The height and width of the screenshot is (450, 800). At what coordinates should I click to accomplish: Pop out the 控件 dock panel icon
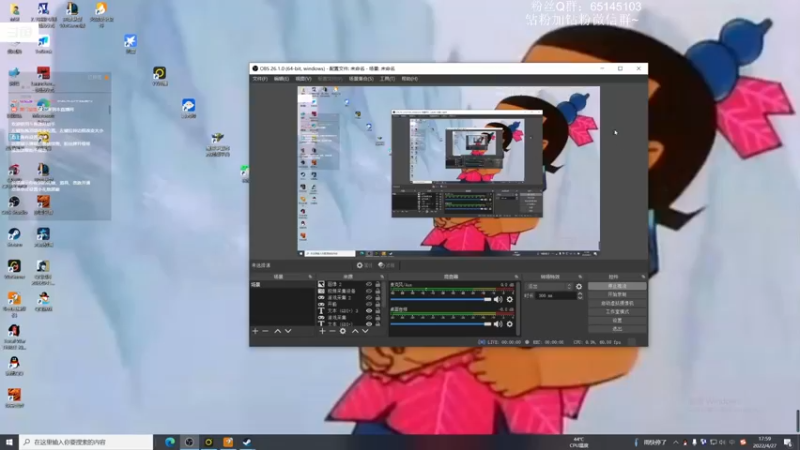pos(643,277)
